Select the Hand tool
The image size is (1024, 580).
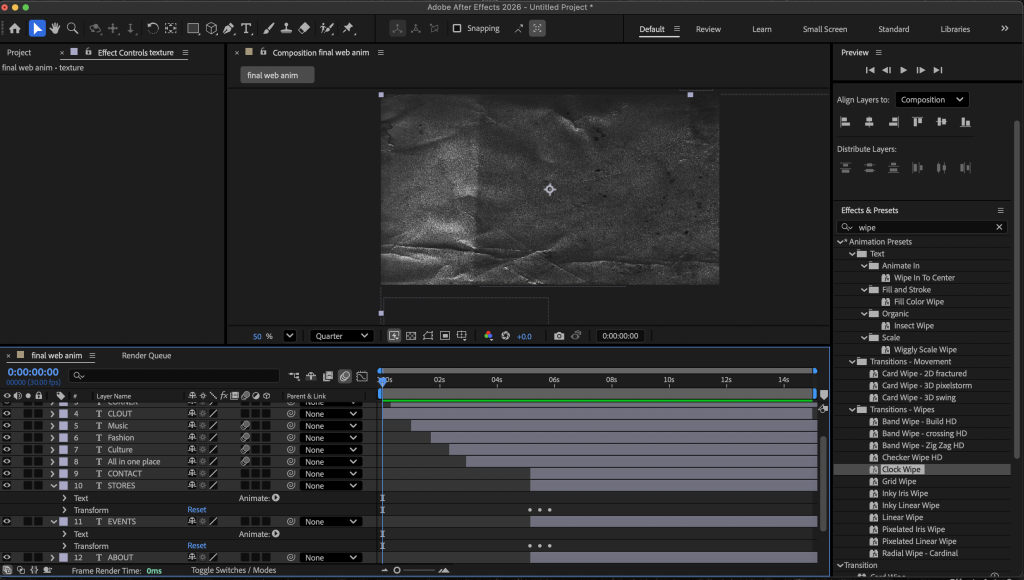coord(55,28)
